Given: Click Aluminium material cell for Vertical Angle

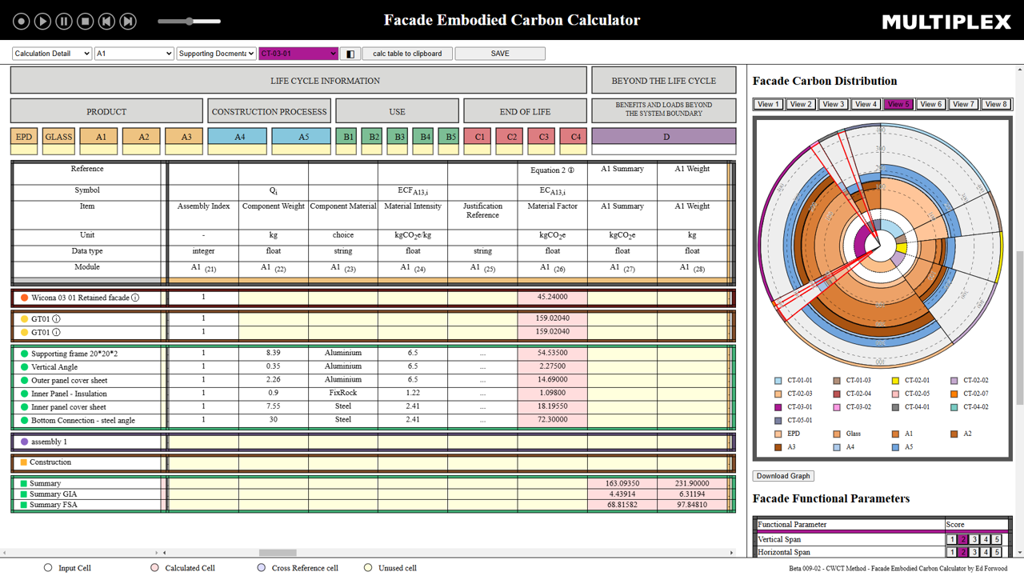Looking at the screenshot, I should 343,366.
